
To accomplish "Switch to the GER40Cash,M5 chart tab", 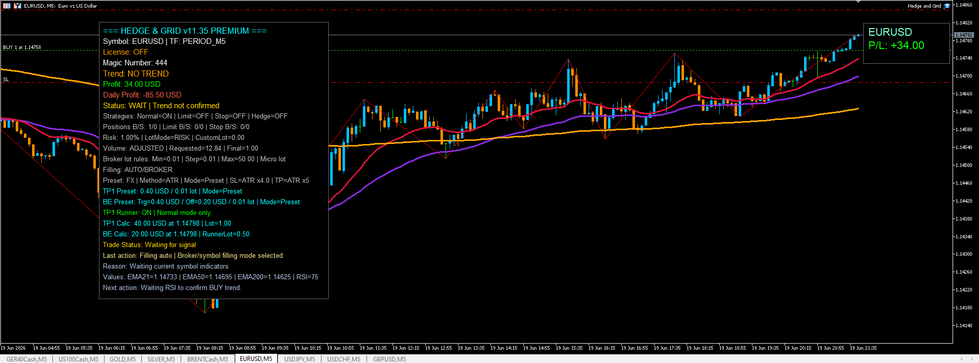I will tap(26, 359).
